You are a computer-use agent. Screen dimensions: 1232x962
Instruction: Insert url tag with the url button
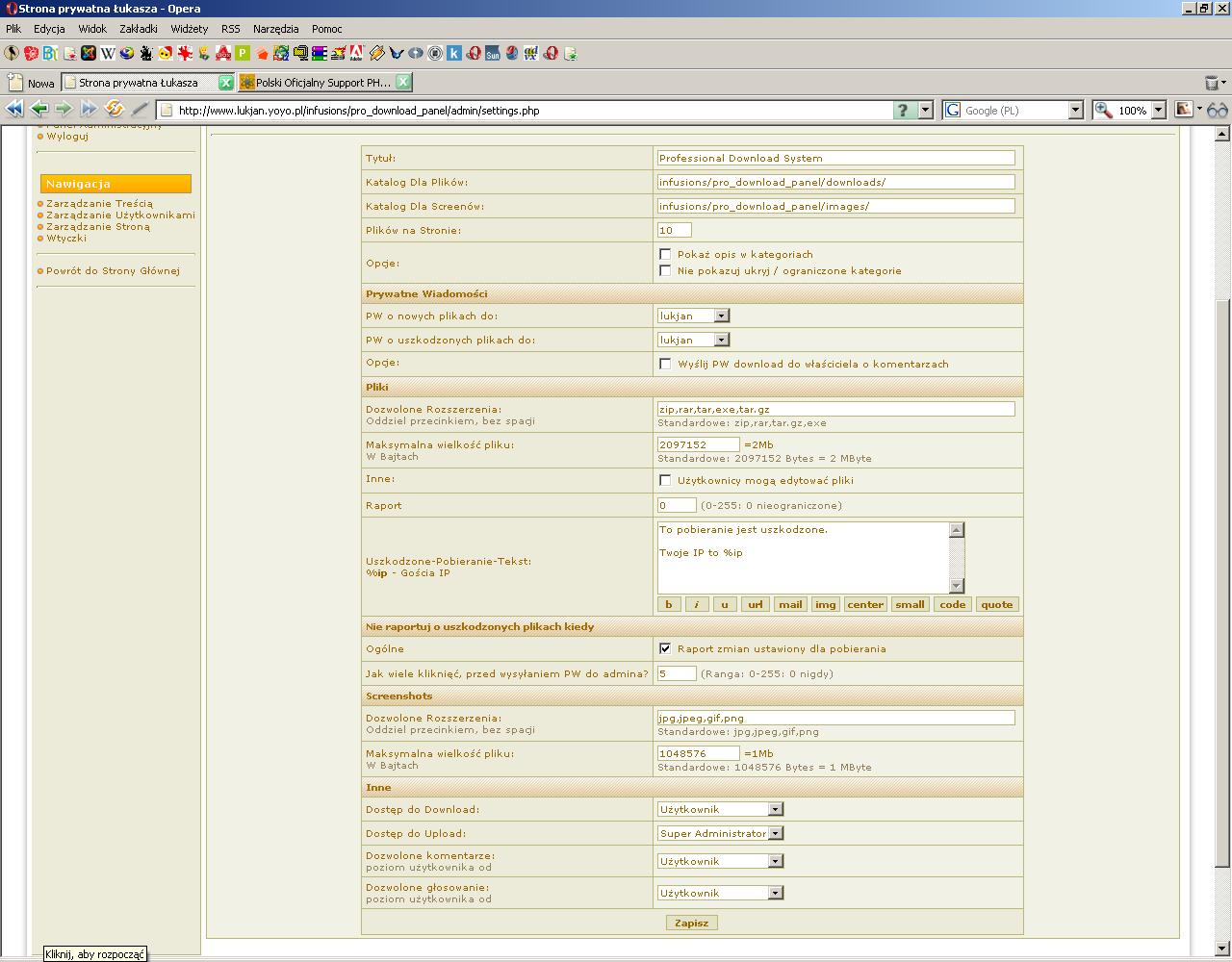pyautogui.click(x=756, y=604)
